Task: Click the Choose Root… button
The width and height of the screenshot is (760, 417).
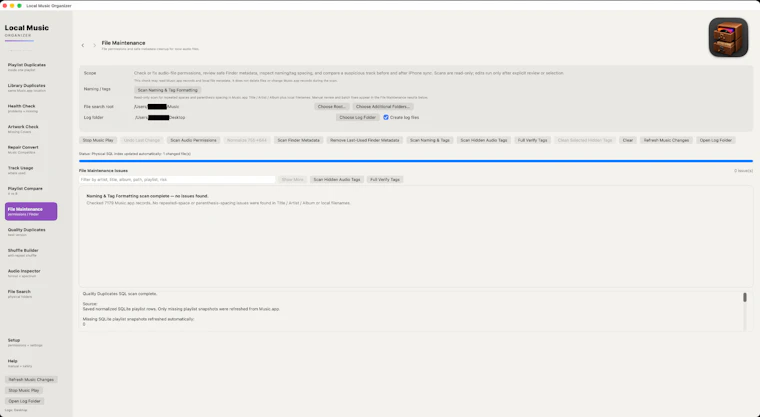Action: pyautogui.click(x=332, y=107)
